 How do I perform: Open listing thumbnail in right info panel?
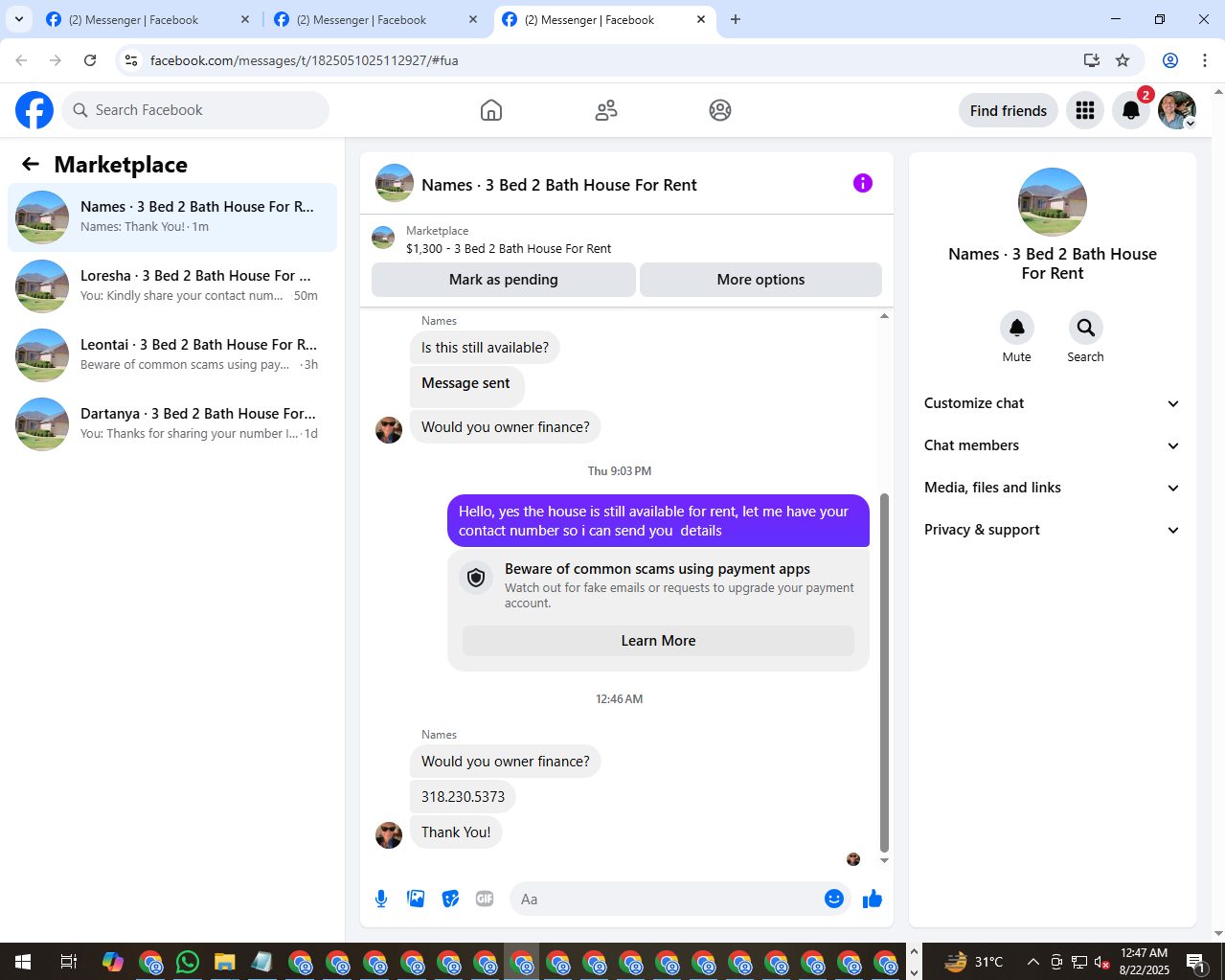point(1053,202)
